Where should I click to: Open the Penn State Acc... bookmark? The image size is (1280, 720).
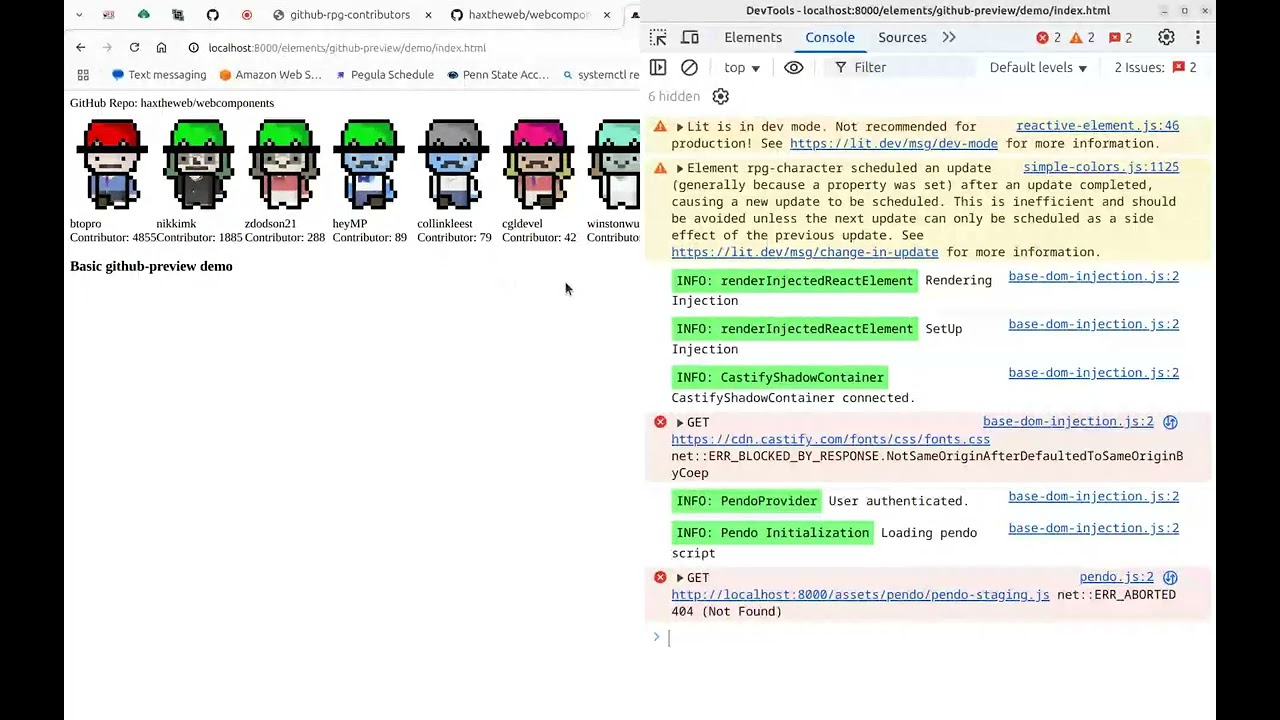[498, 74]
